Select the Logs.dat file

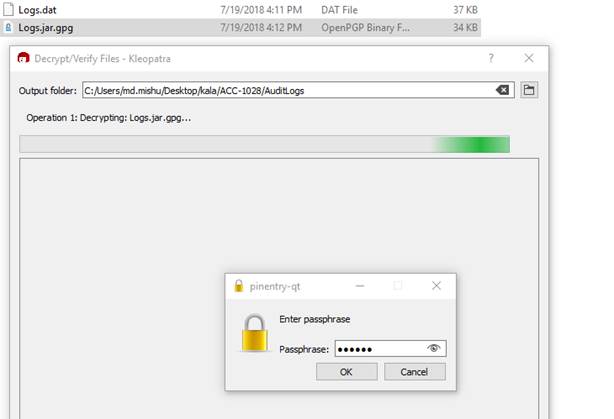(x=240, y=10)
